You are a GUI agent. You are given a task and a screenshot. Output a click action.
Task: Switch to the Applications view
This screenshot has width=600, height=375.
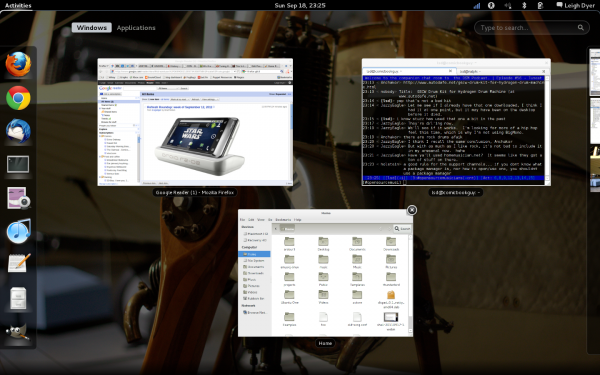136,28
